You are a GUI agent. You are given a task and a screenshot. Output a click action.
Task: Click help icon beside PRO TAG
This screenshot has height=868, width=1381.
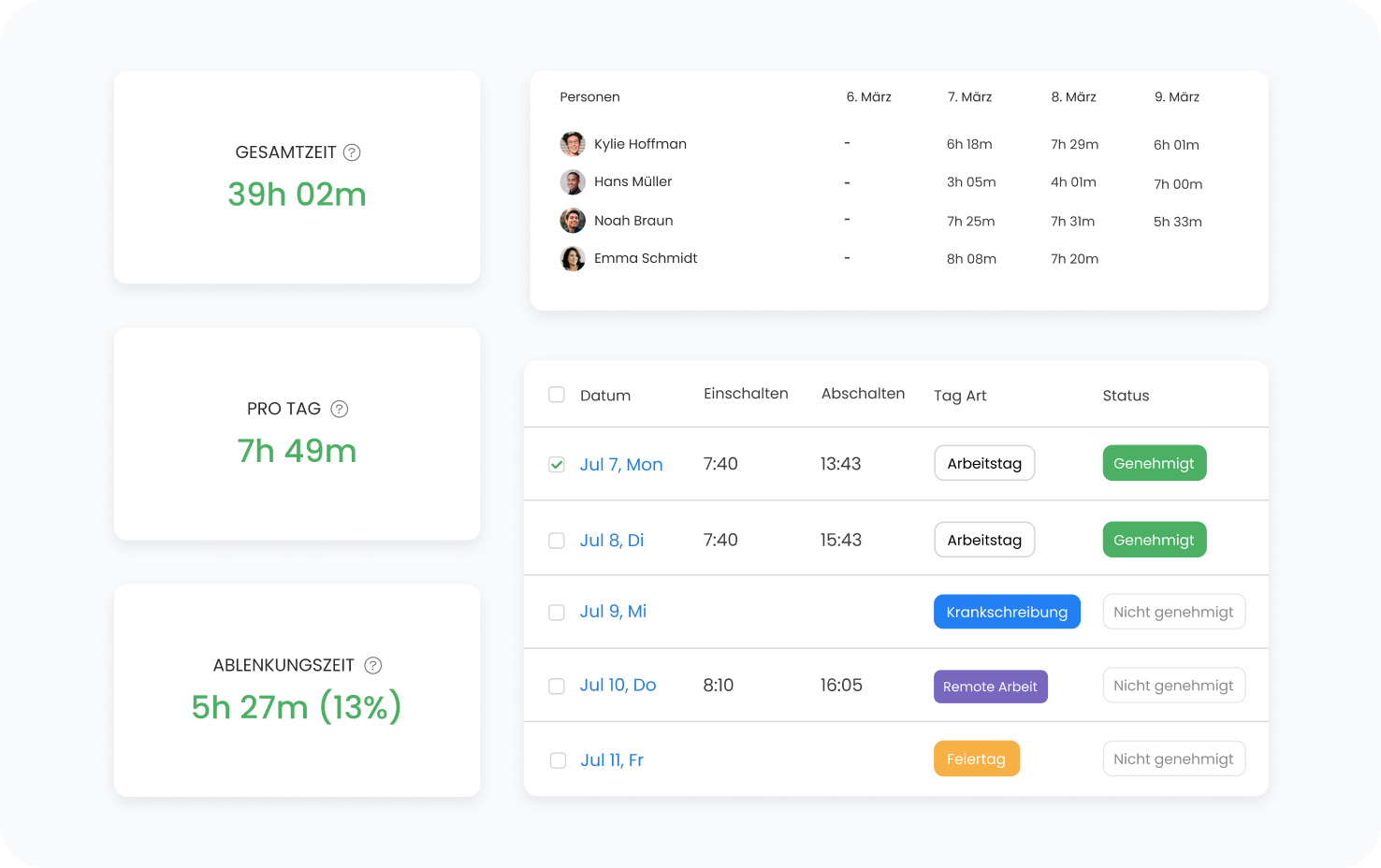point(340,409)
